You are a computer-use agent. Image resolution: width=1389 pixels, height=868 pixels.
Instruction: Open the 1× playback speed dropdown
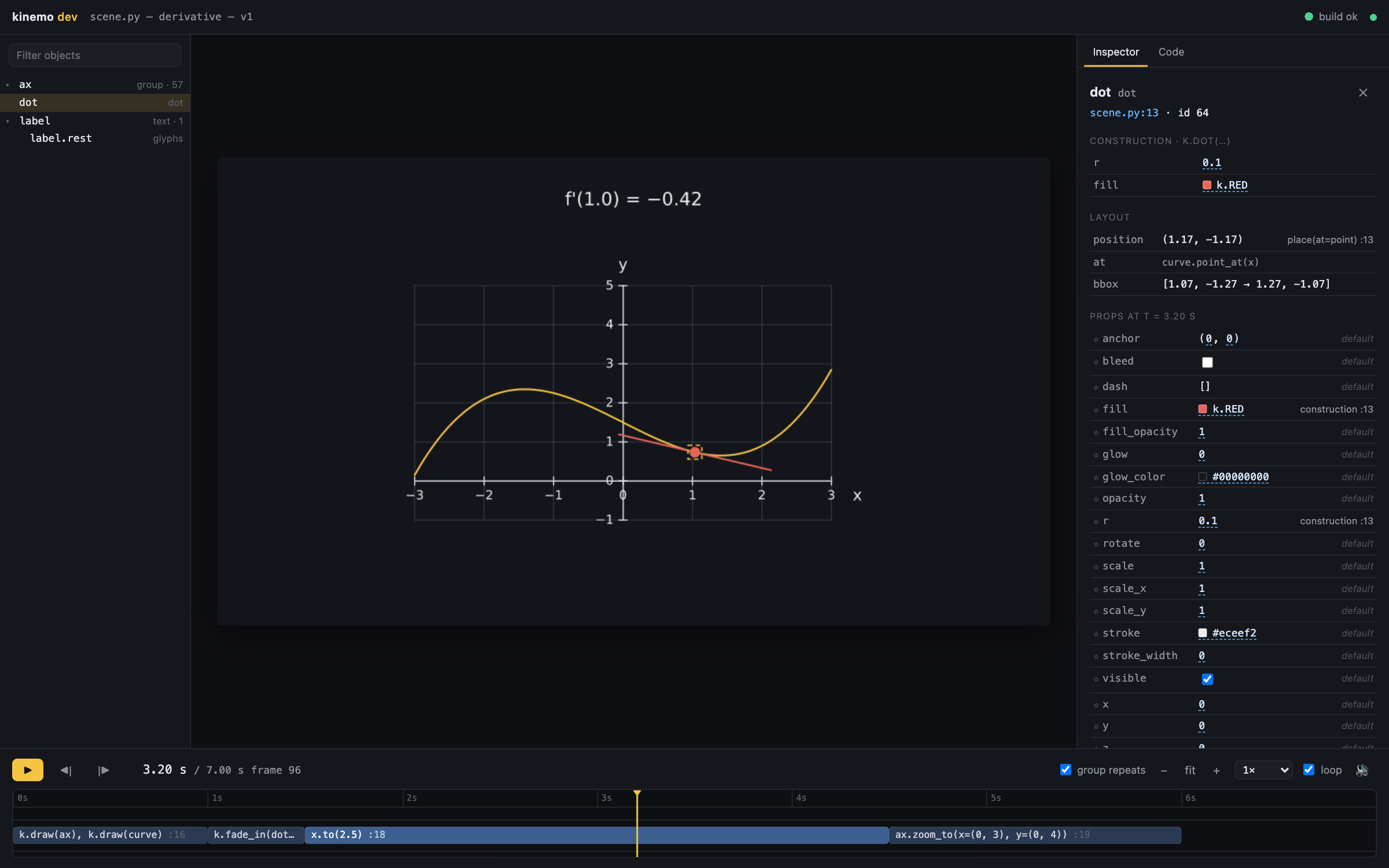(x=1263, y=770)
